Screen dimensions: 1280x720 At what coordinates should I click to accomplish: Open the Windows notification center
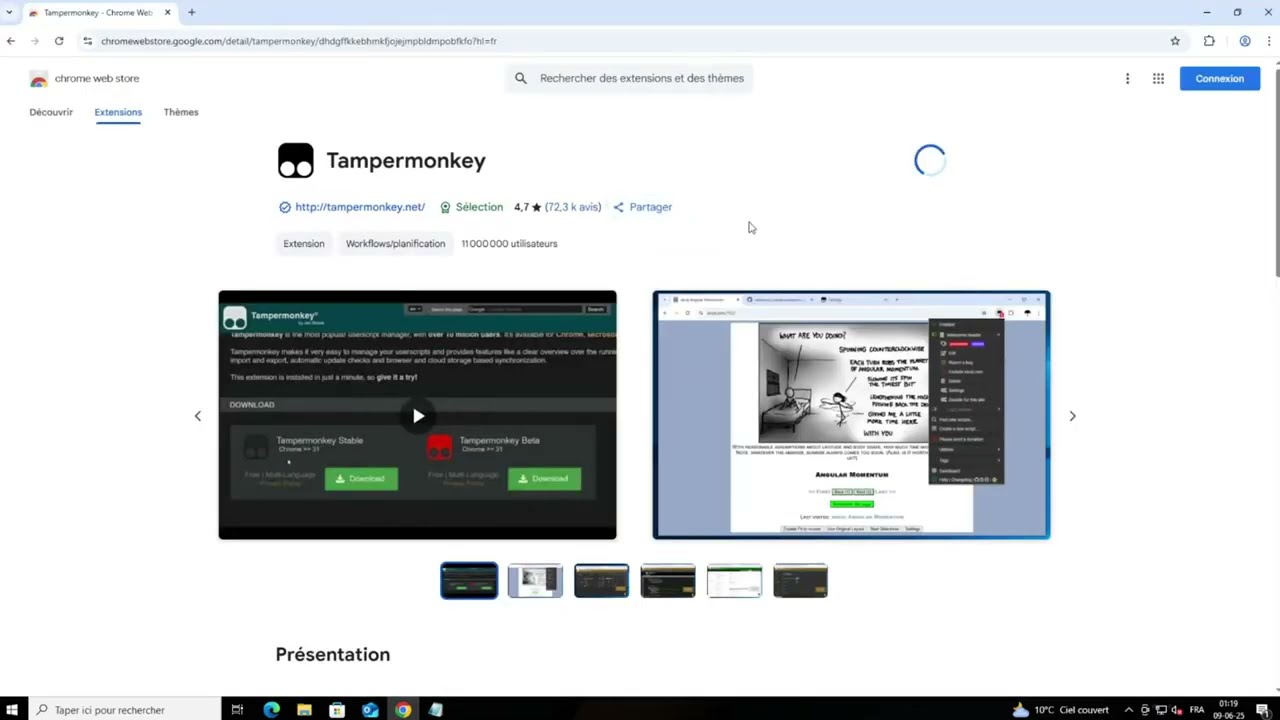click(1262, 710)
